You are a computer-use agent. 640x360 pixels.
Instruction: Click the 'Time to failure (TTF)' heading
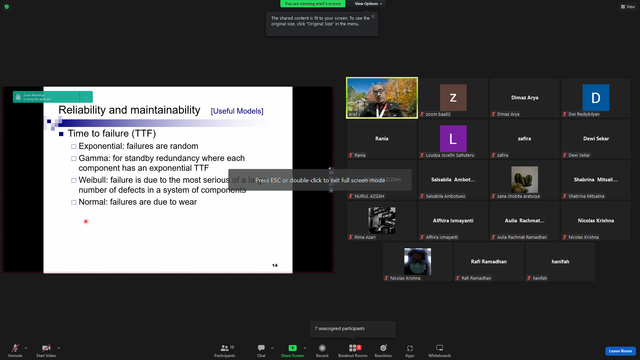click(112, 133)
